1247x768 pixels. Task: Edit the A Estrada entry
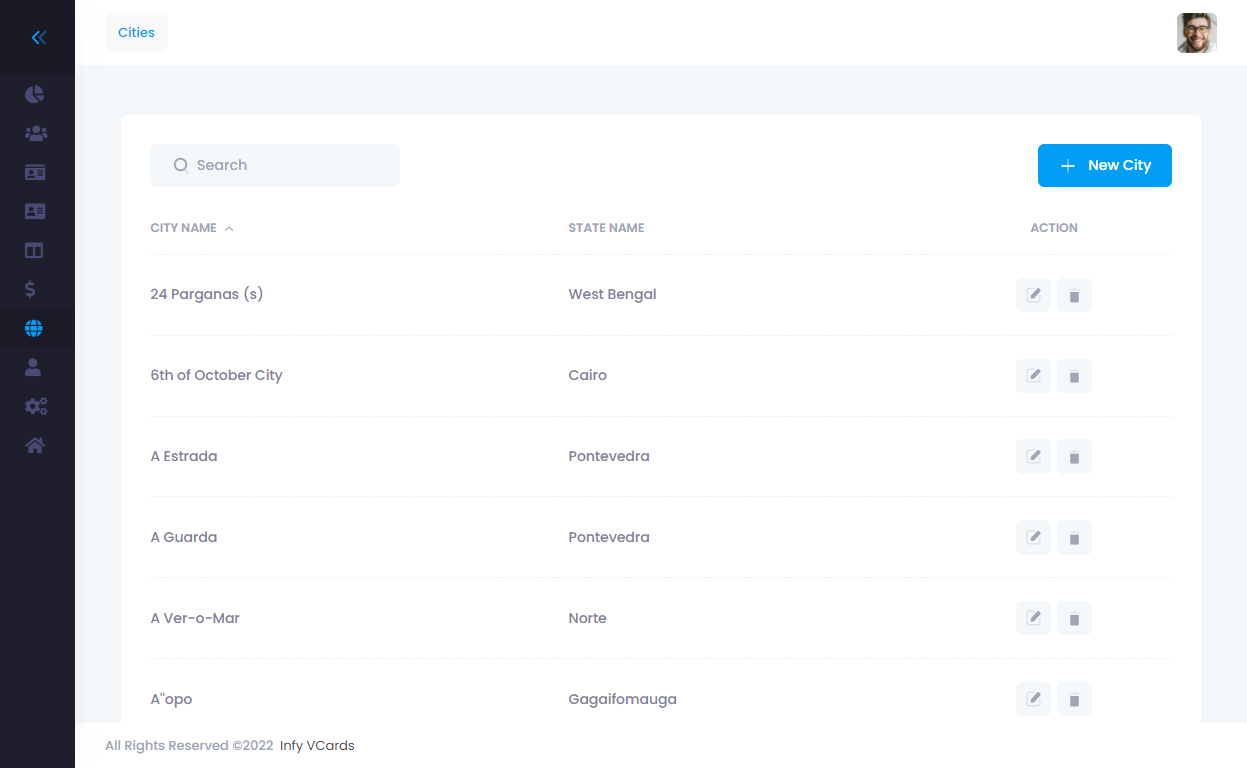point(1033,456)
